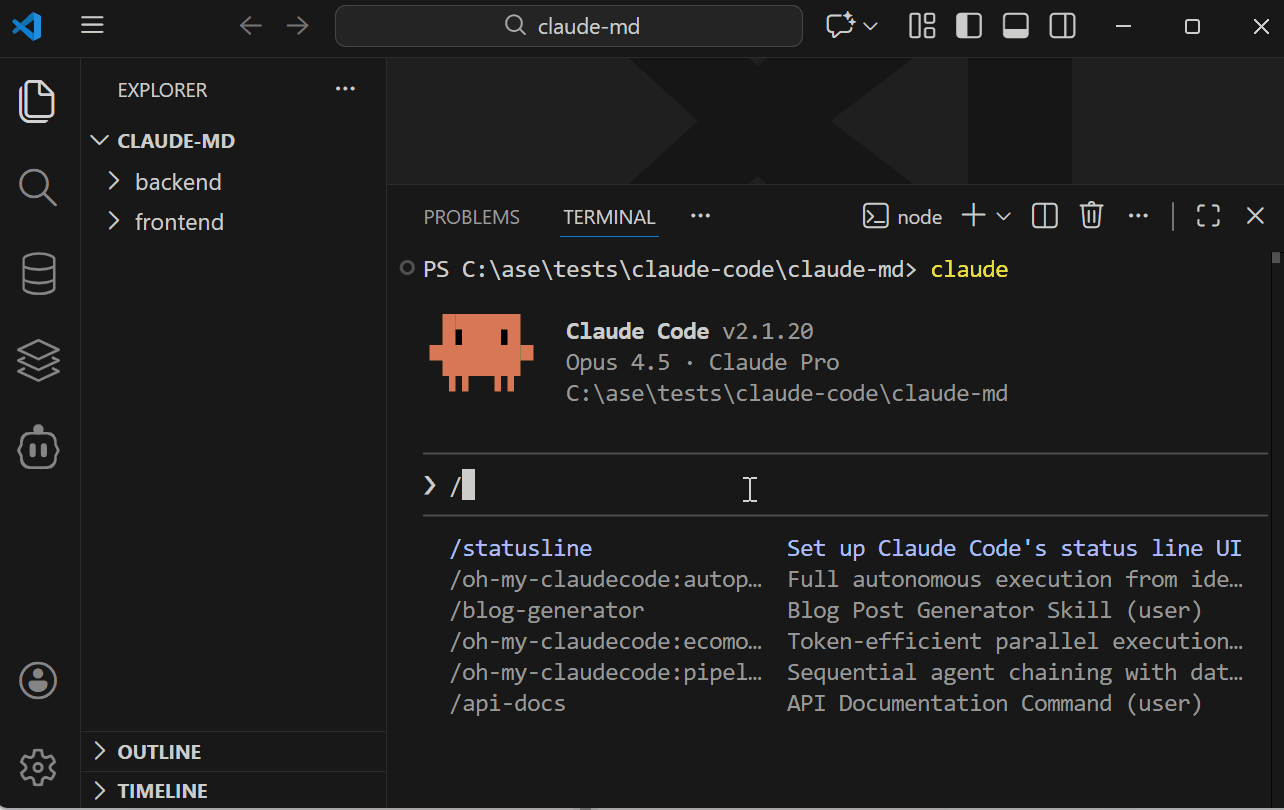Click 'Full autonomous execution from ide…' description
Screen dimensions: 1284x810
tap(1015, 579)
